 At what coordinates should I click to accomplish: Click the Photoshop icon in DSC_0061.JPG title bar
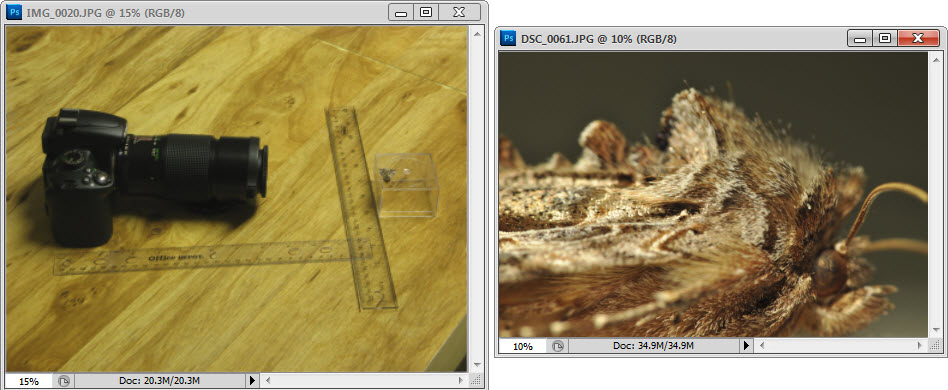coord(508,39)
